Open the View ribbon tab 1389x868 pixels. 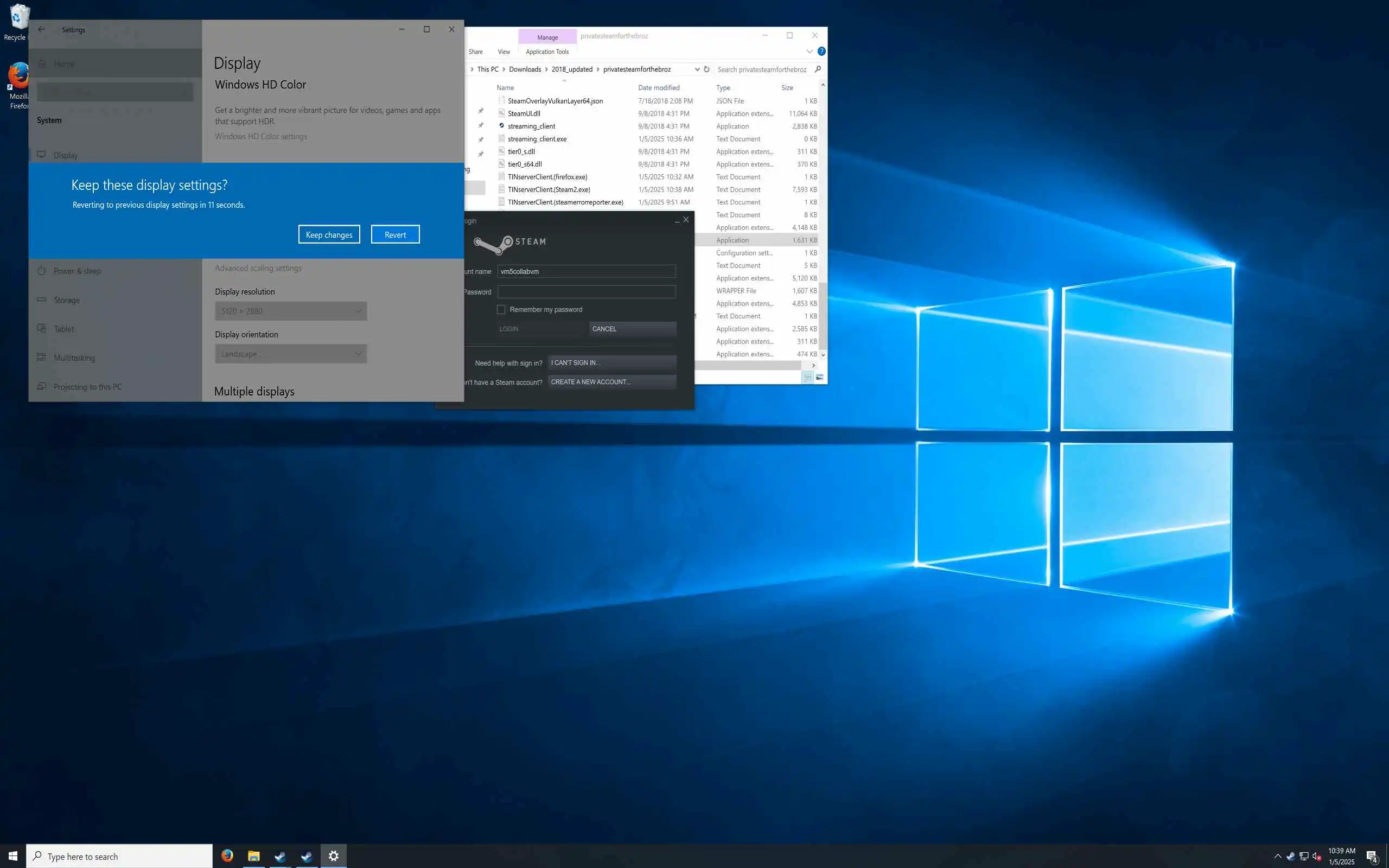click(x=504, y=52)
